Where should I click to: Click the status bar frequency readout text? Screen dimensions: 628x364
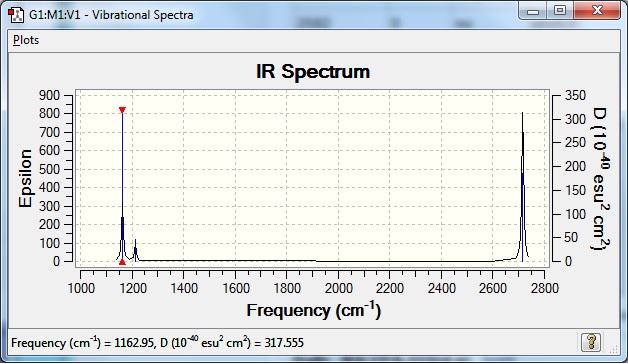(x=157, y=342)
